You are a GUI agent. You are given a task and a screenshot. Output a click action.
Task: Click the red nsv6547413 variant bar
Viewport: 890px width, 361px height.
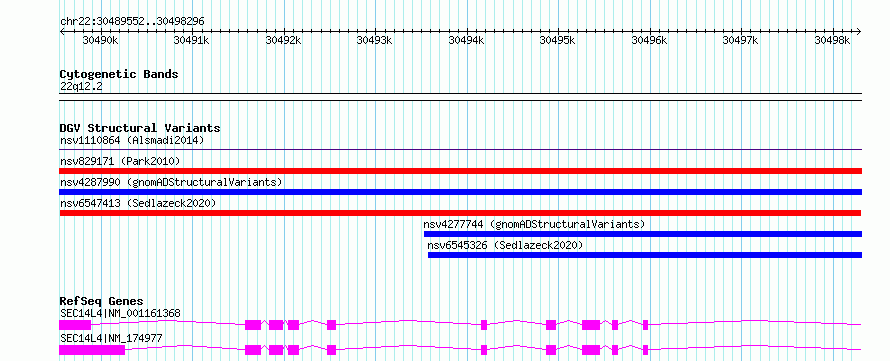pyautogui.click(x=460, y=213)
